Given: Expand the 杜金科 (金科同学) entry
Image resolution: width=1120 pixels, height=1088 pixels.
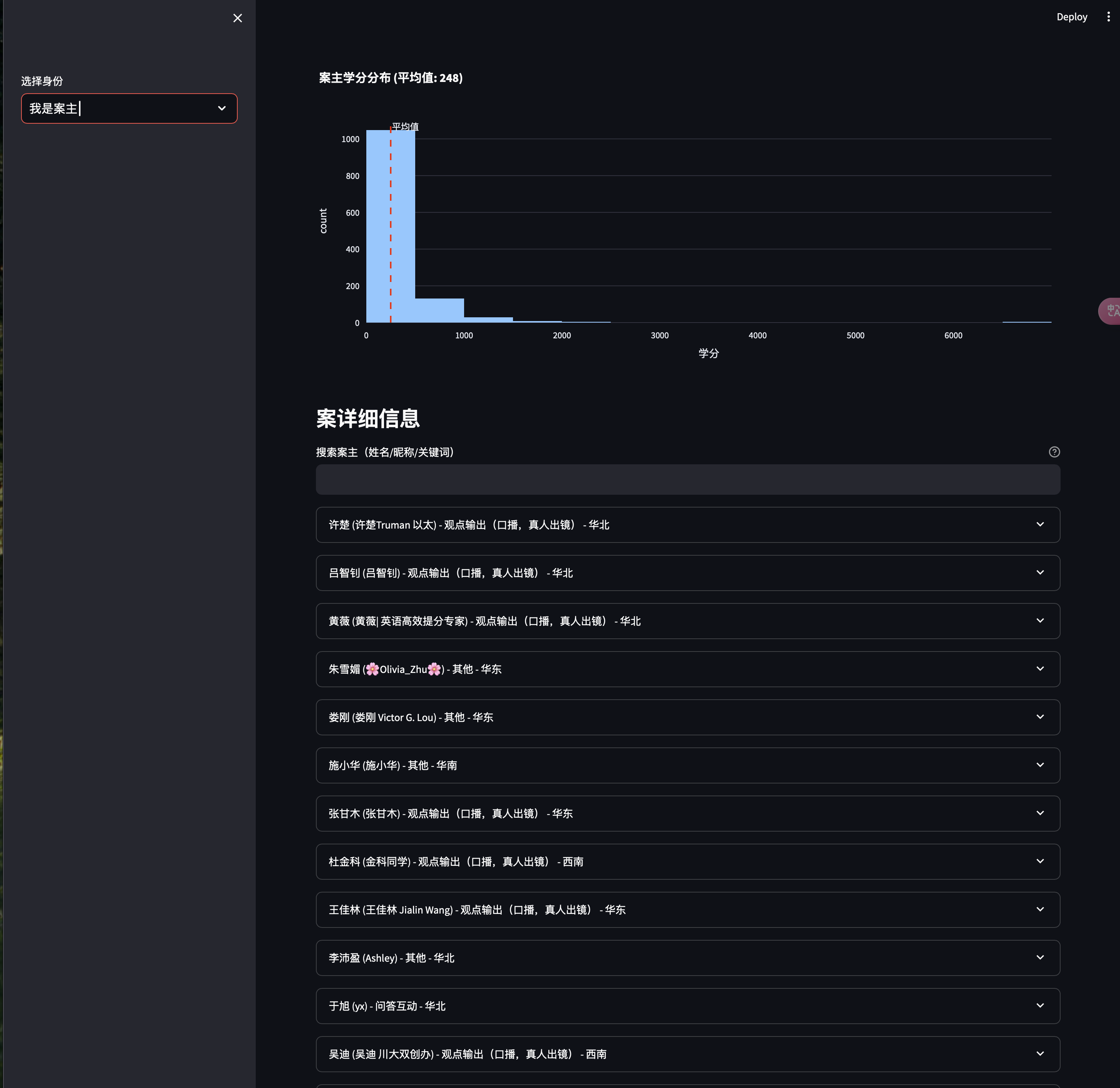Looking at the screenshot, I should (688, 862).
